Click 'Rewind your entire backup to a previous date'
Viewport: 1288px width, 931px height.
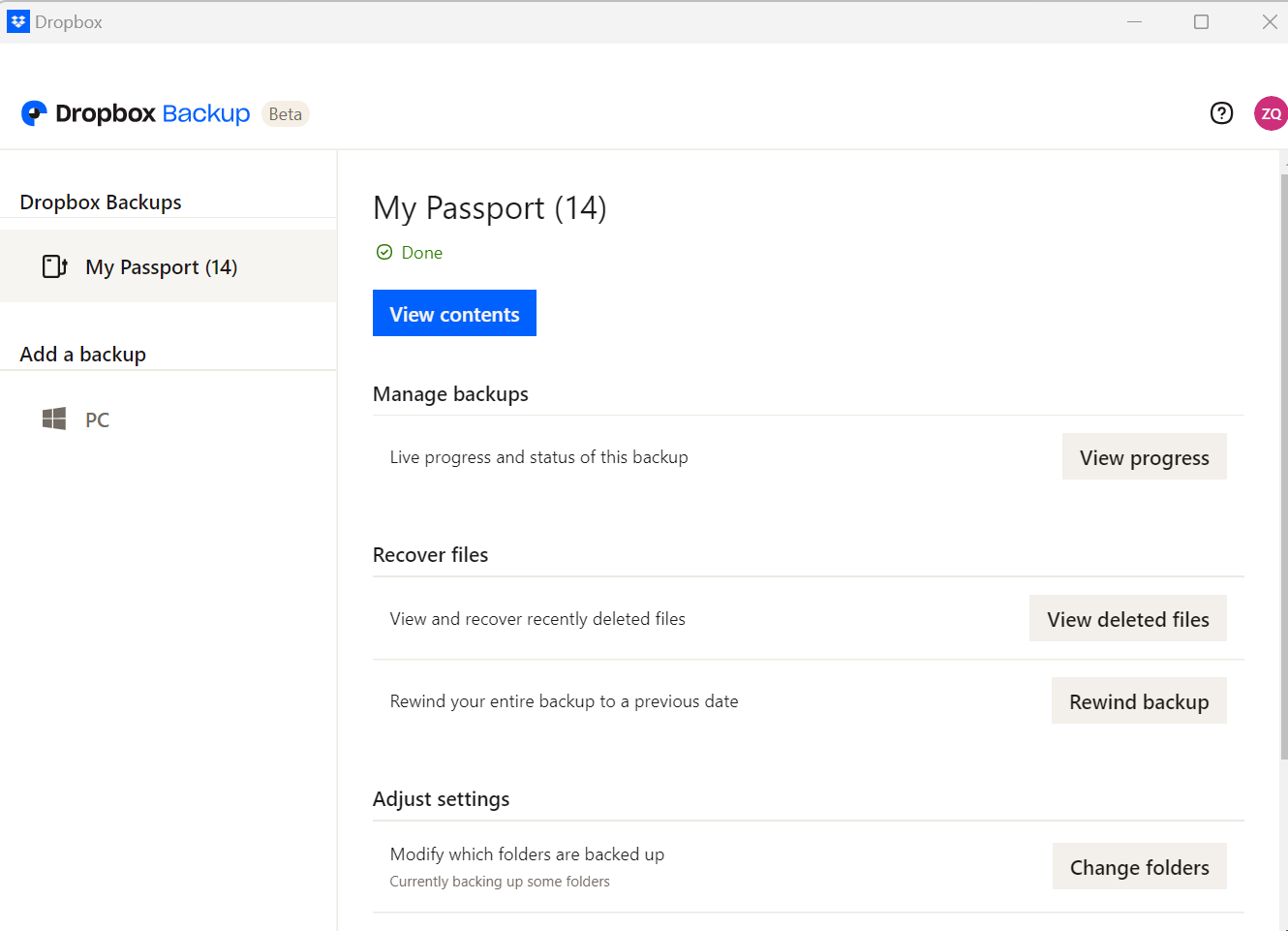click(565, 701)
